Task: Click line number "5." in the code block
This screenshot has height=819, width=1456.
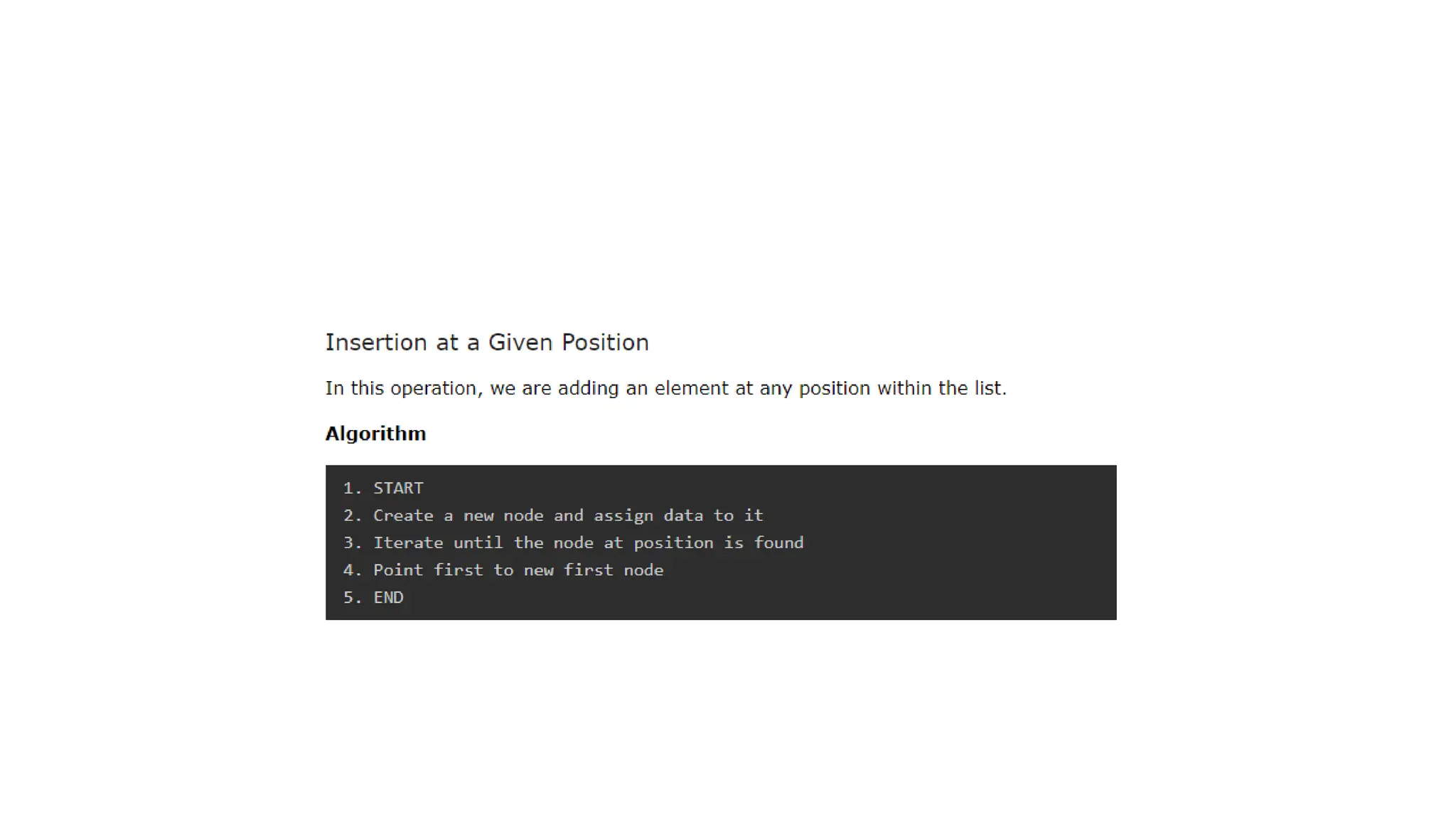Action: pos(353,598)
